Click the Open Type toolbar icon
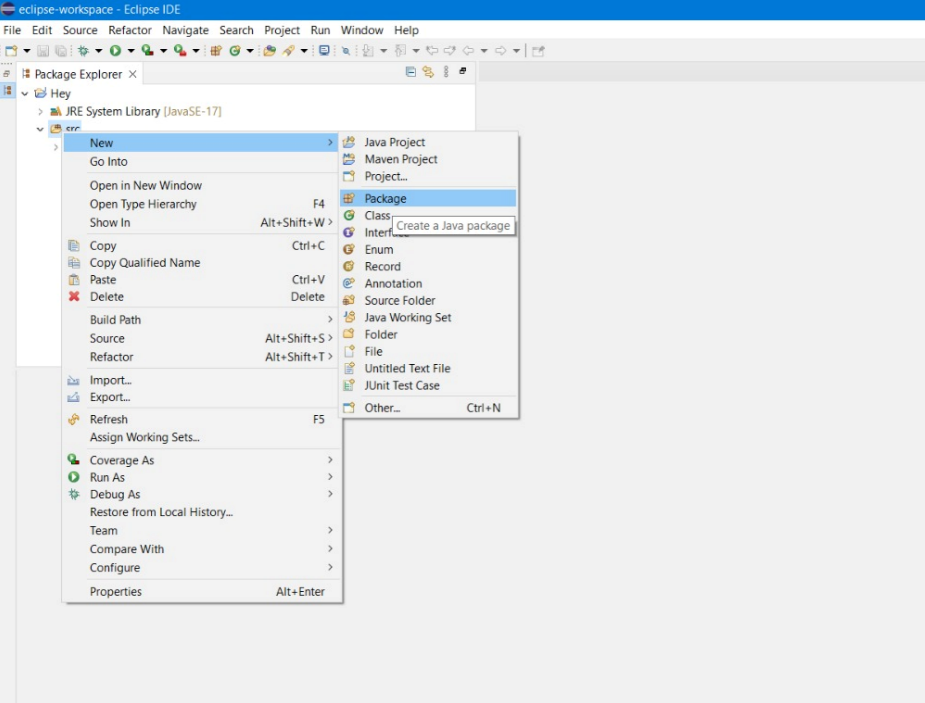Viewport: 925px width, 703px height. pos(270,51)
